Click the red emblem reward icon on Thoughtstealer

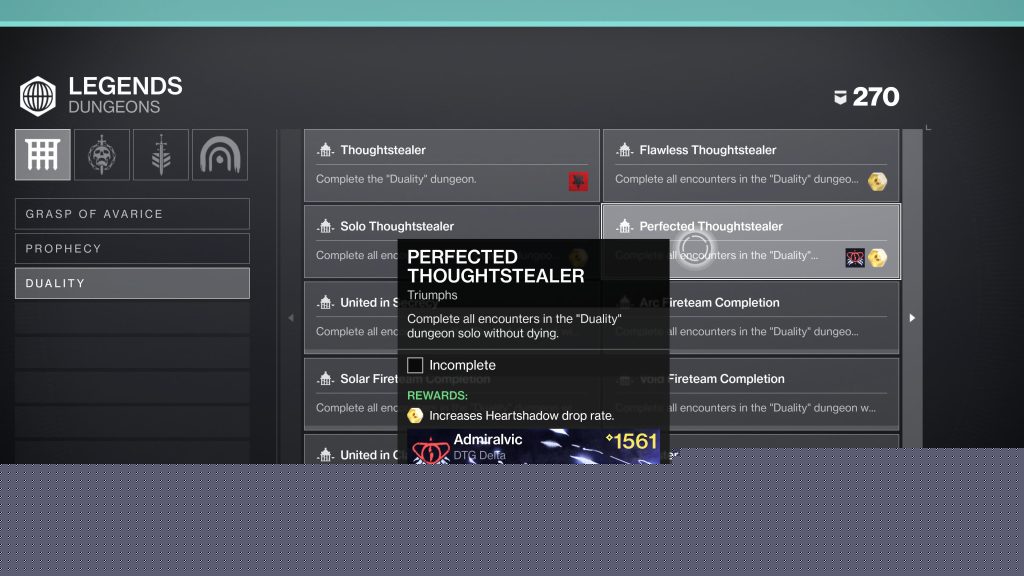[578, 181]
